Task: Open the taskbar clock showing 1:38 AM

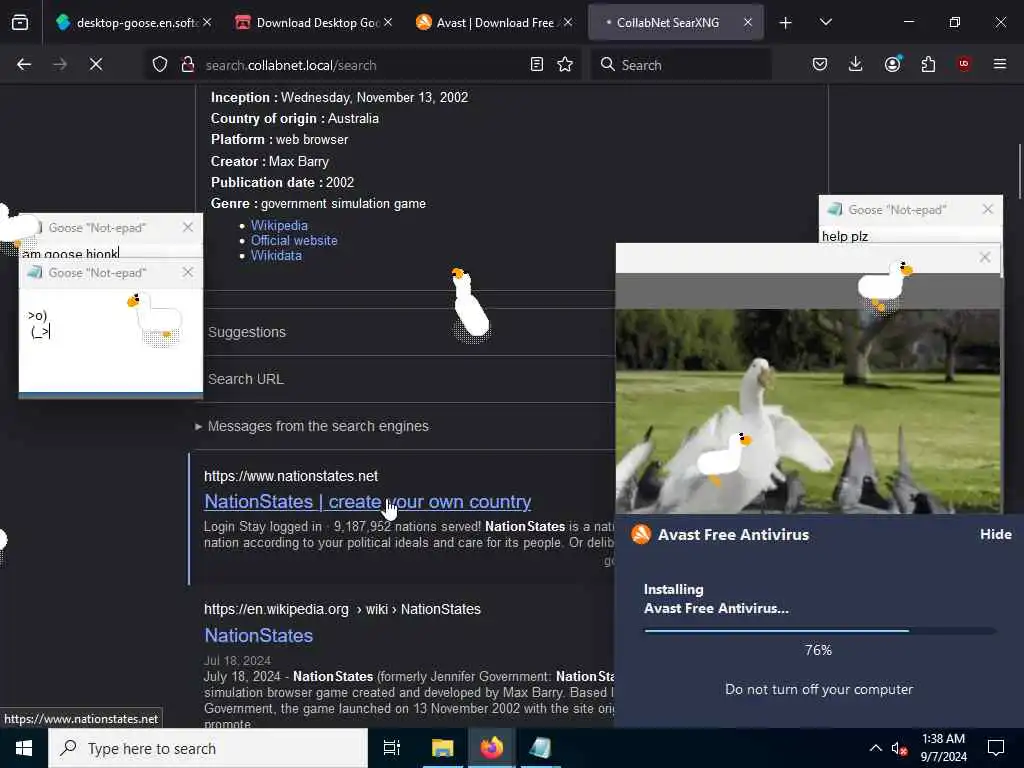Action: tap(944, 748)
